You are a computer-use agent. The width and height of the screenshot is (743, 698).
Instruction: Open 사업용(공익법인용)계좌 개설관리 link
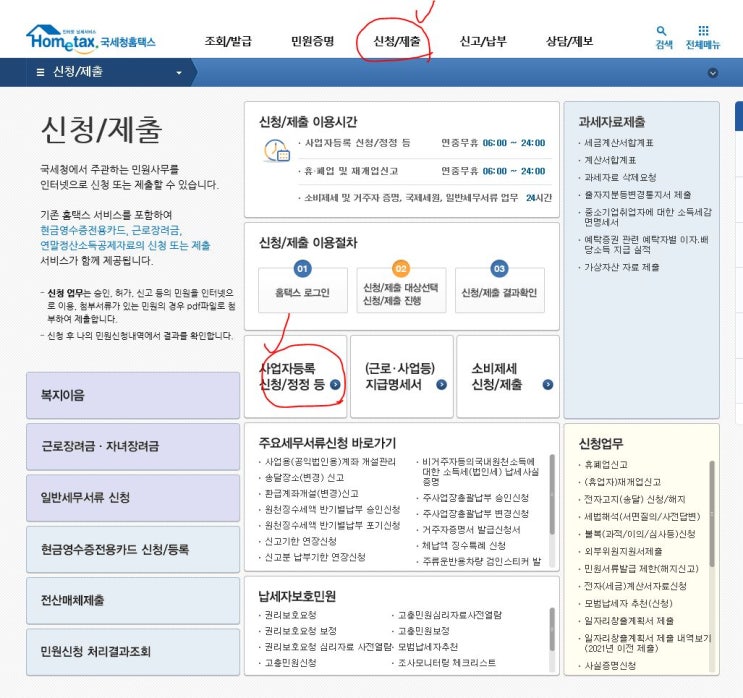point(330,462)
